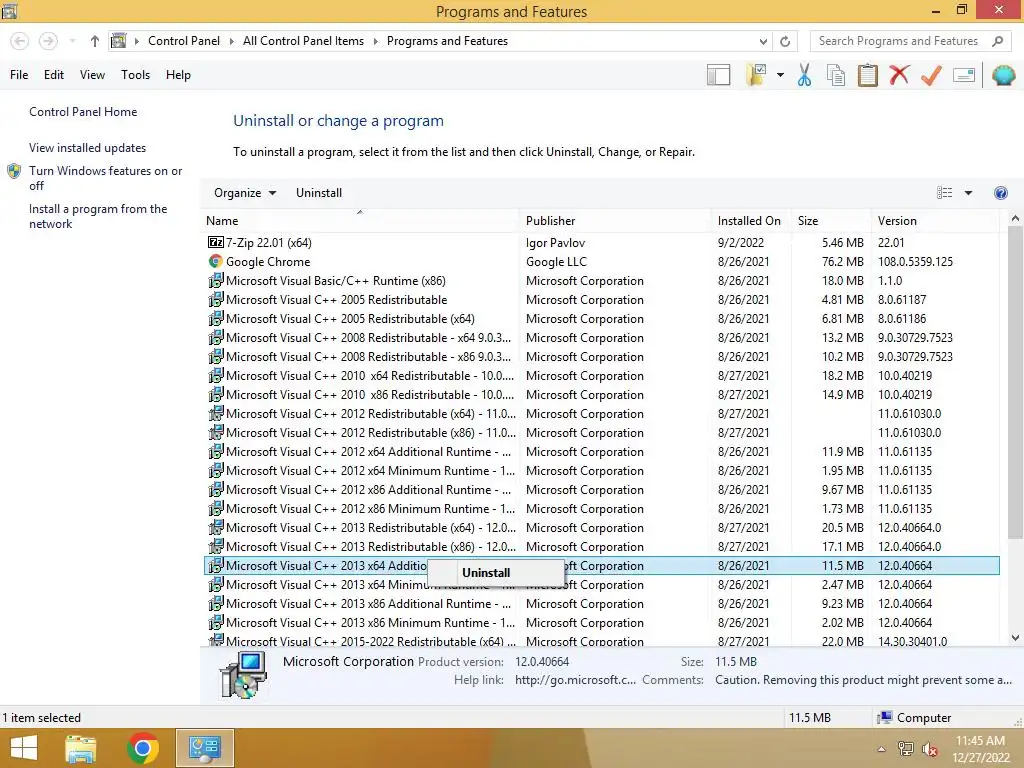Click the address bar Control Panel icon
The height and width of the screenshot is (768, 1024).
pyautogui.click(x=118, y=41)
